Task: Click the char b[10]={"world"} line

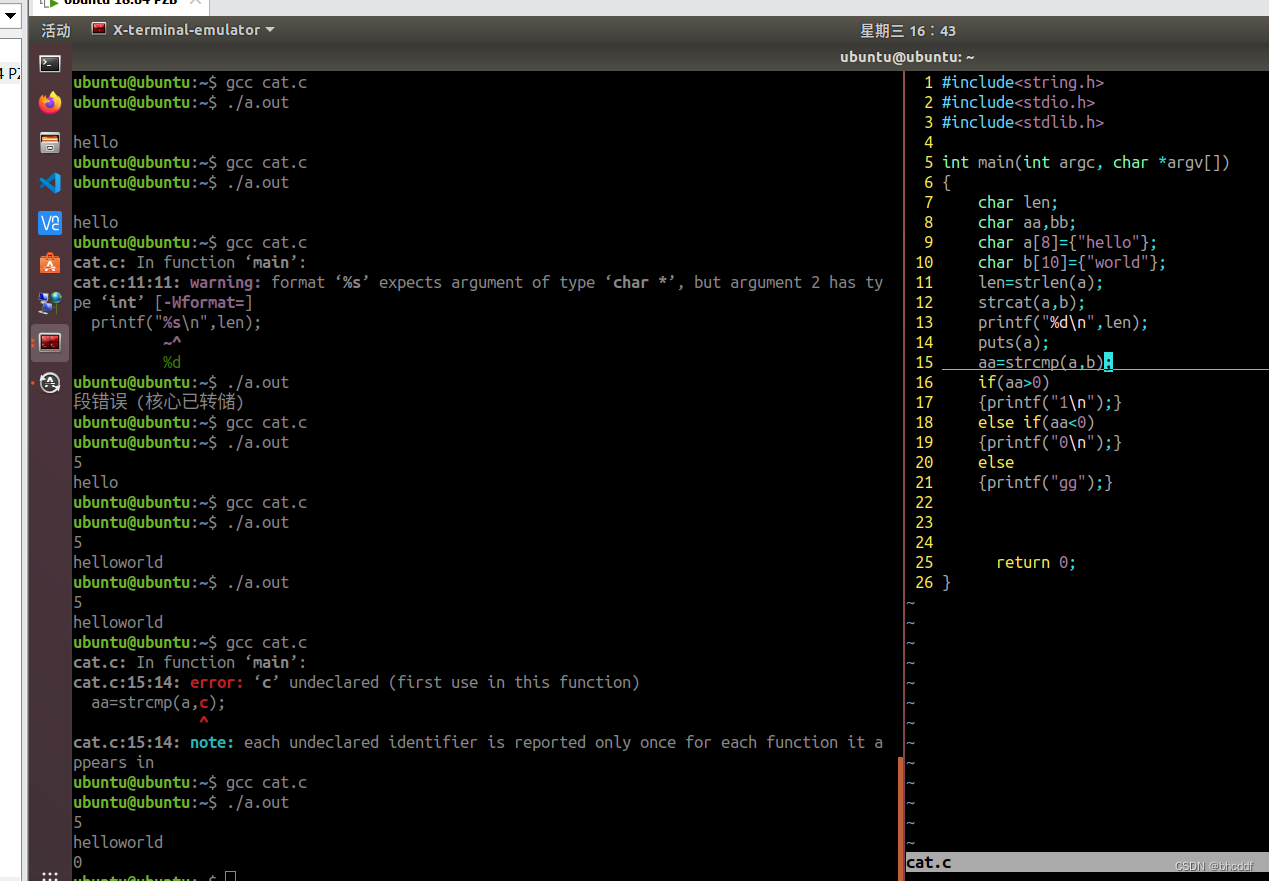Action: (1072, 262)
